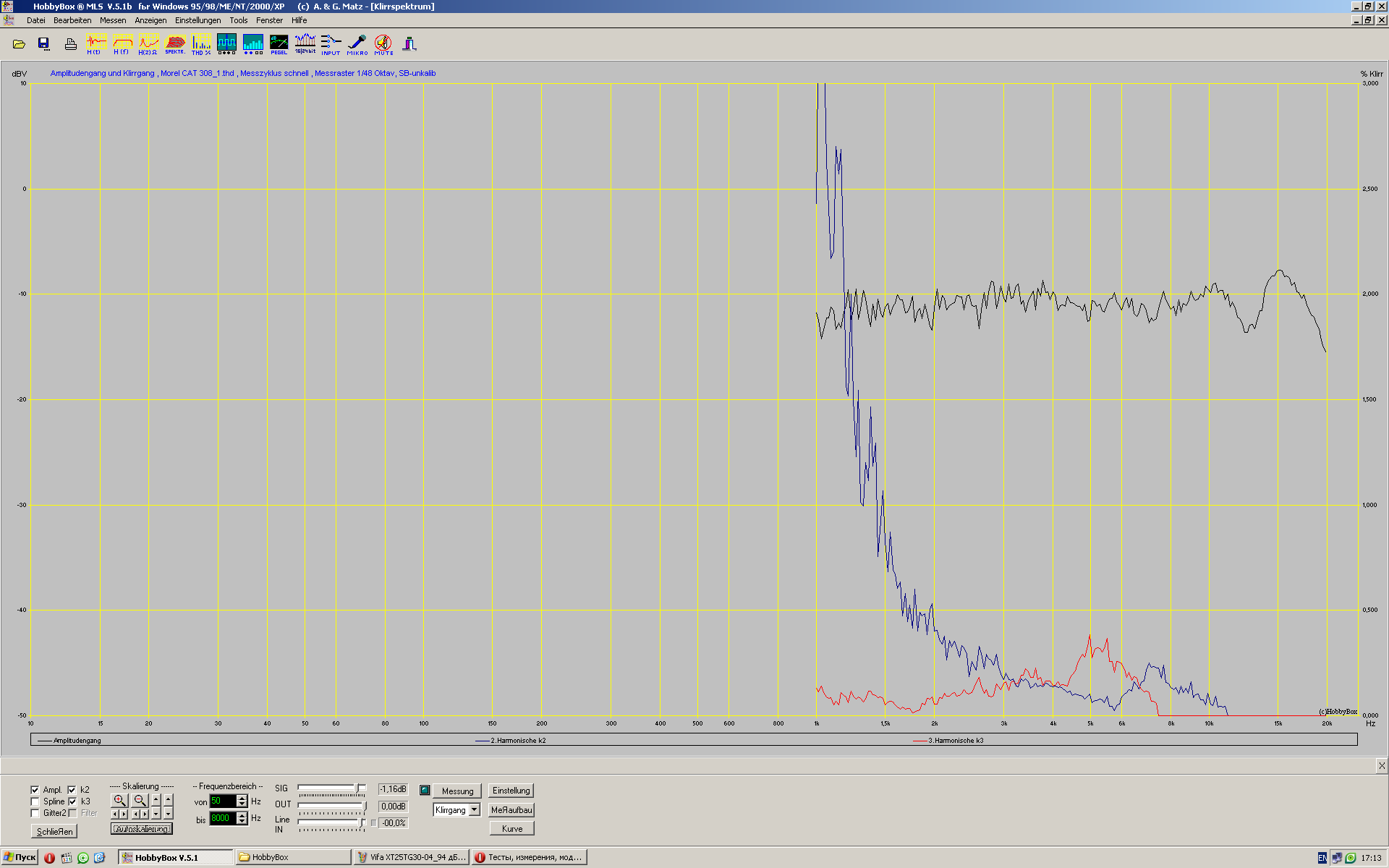1389x868 pixels.
Task: Open the PEGEL level meter
Action: pos(279,44)
